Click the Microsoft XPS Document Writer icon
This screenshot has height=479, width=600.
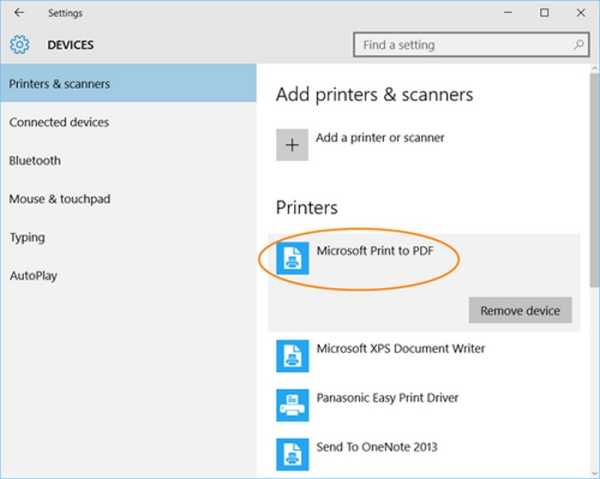click(x=292, y=355)
